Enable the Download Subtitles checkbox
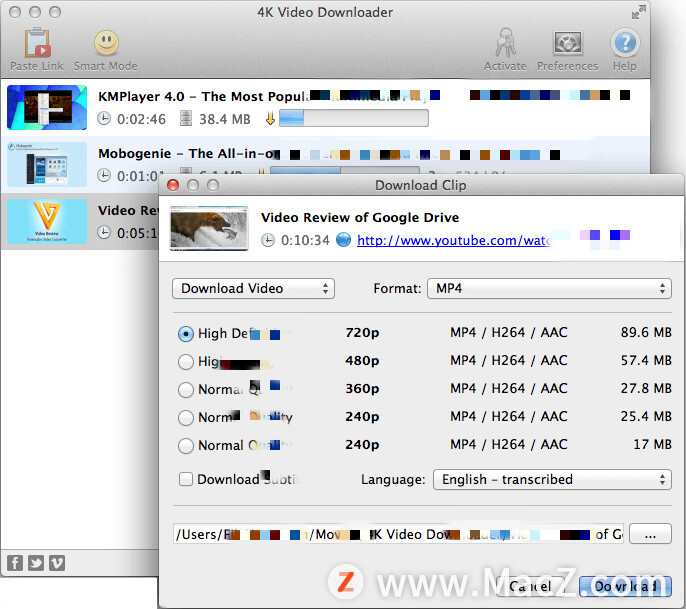The image size is (686, 609). click(x=186, y=479)
